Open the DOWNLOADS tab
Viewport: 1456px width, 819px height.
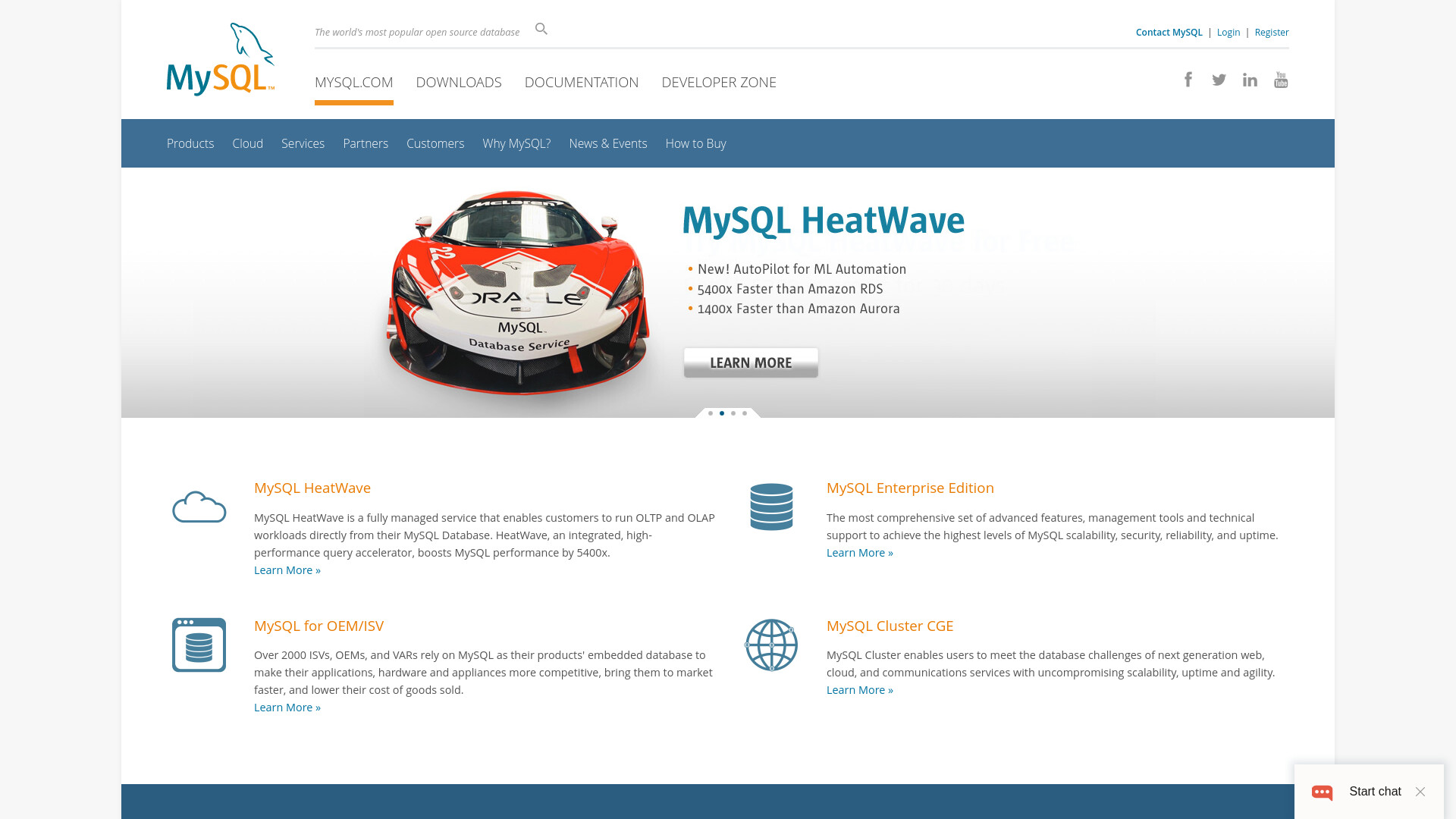[459, 82]
